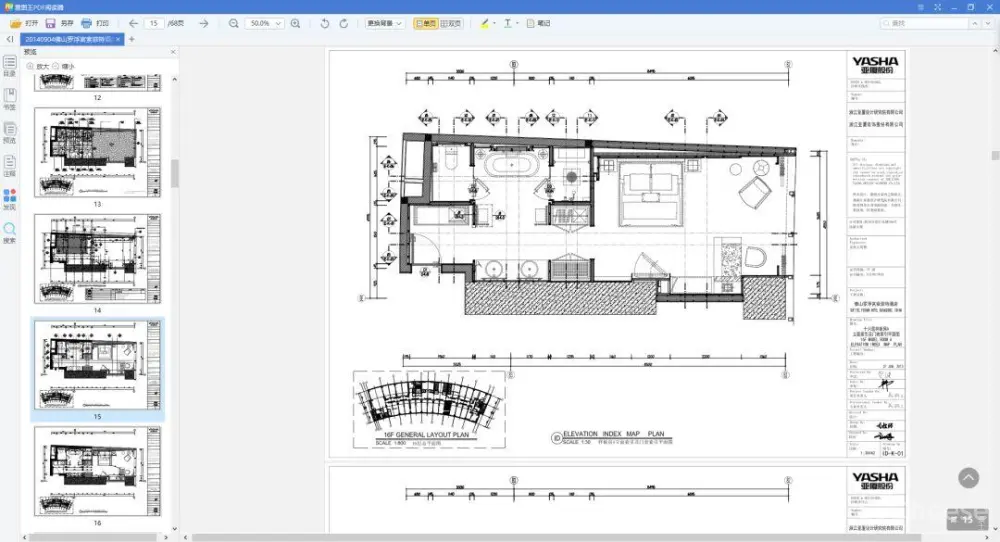Click the Print (打印) icon
Viewport: 1000px width, 542px height.
click(x=87, y=22)
